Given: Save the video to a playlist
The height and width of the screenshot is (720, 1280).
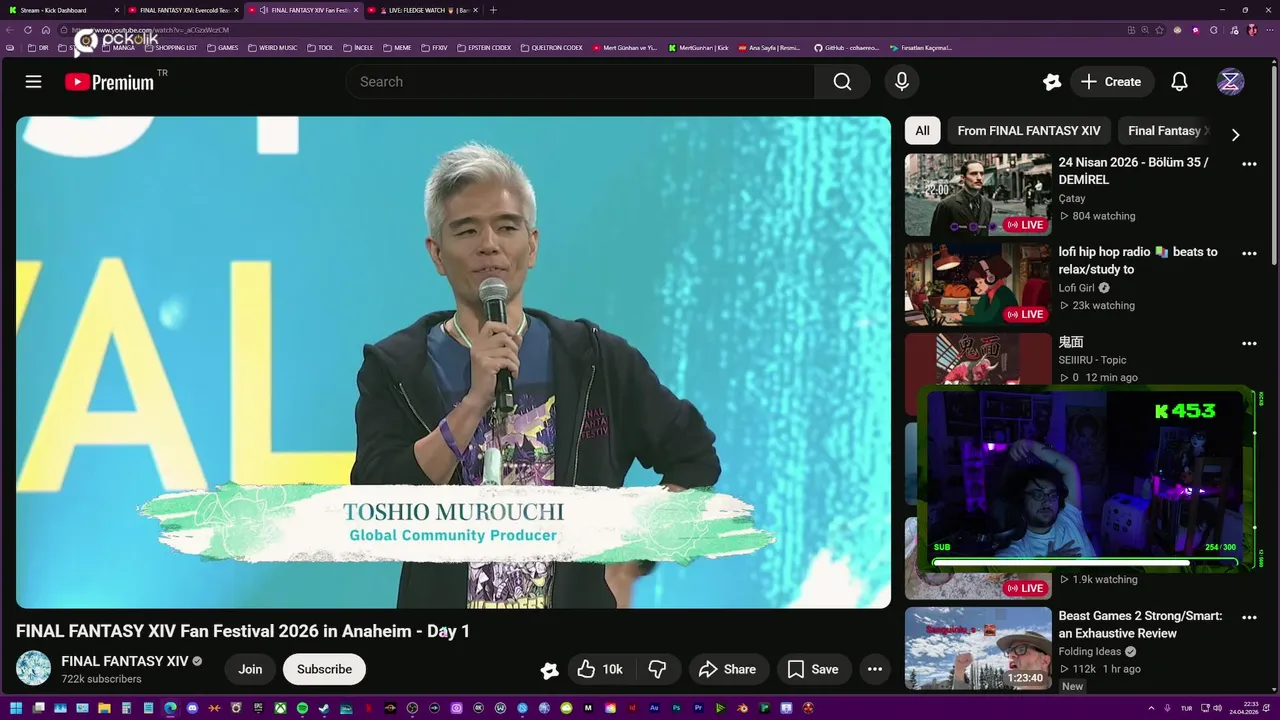Looking at the screenshot, I should (x=812, y=669).
